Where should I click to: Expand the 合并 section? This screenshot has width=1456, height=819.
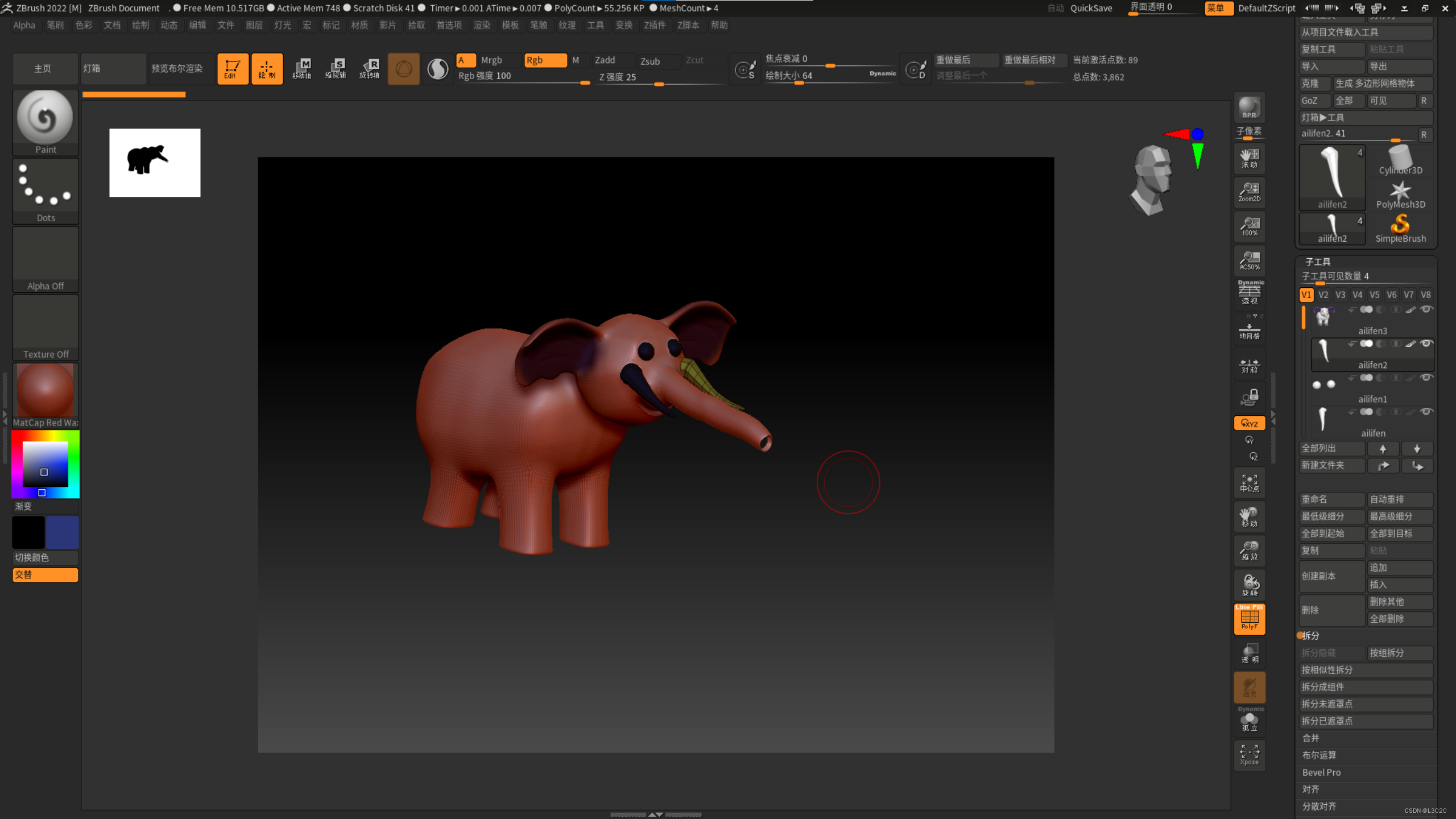click(x=1311, y=738)
